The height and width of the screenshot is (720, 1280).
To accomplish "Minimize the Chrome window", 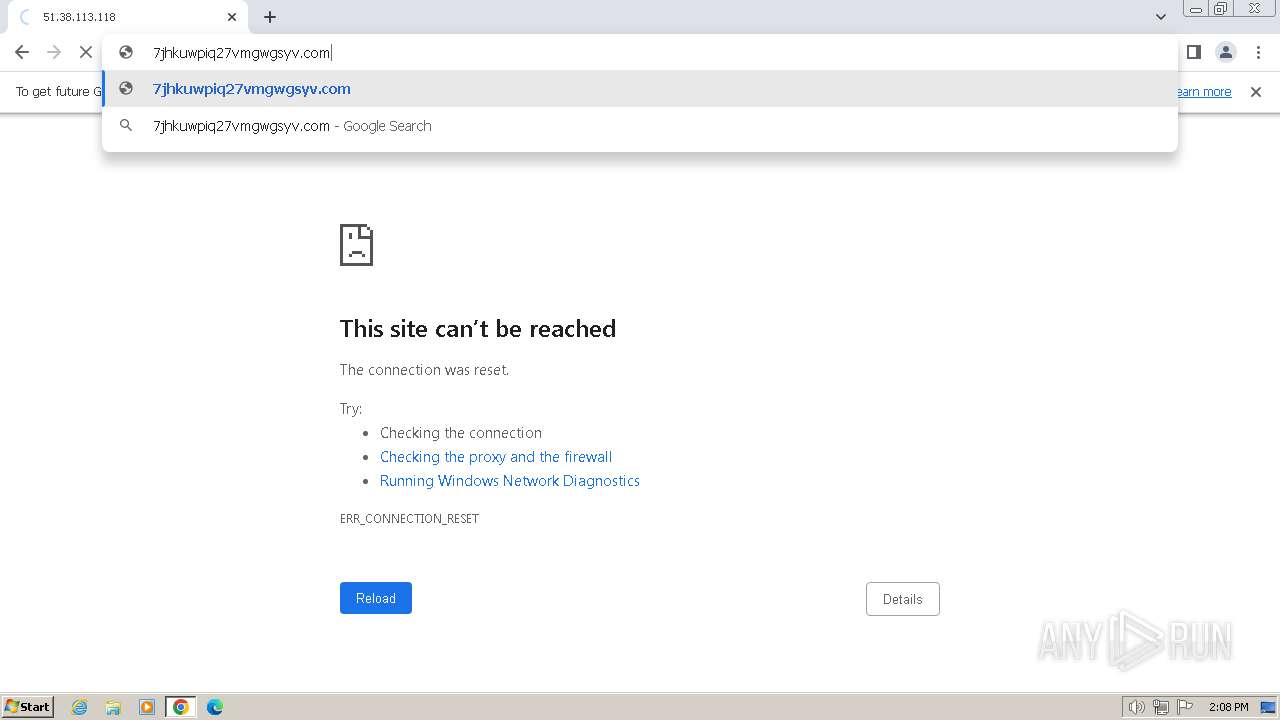I will pyautogui.click(x=1196, y=9).
